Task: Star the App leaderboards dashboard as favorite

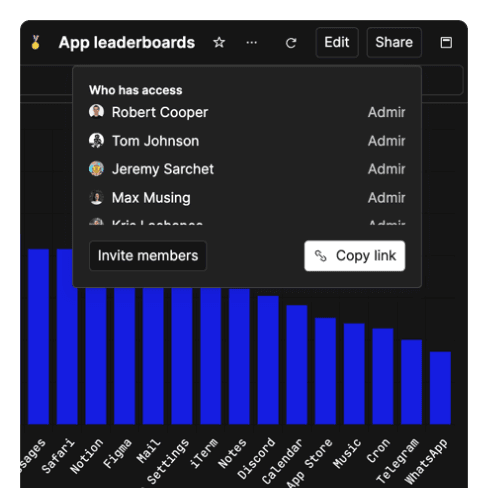Action: (219, 43)
